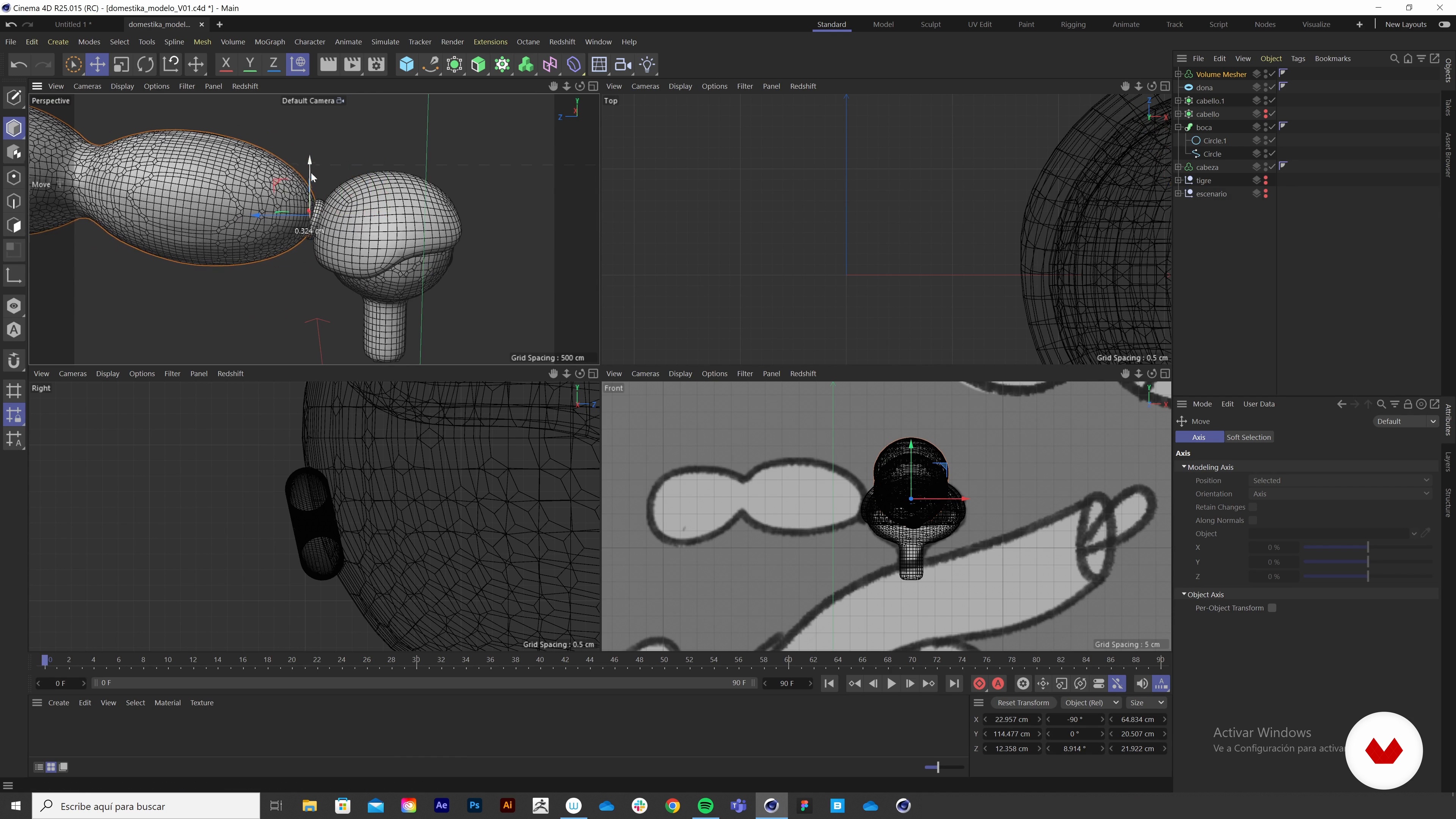This screenshot has height=819, width=1456.
Task: Switch to the UV Edit layout tab
Action: (x=979, y=24)
